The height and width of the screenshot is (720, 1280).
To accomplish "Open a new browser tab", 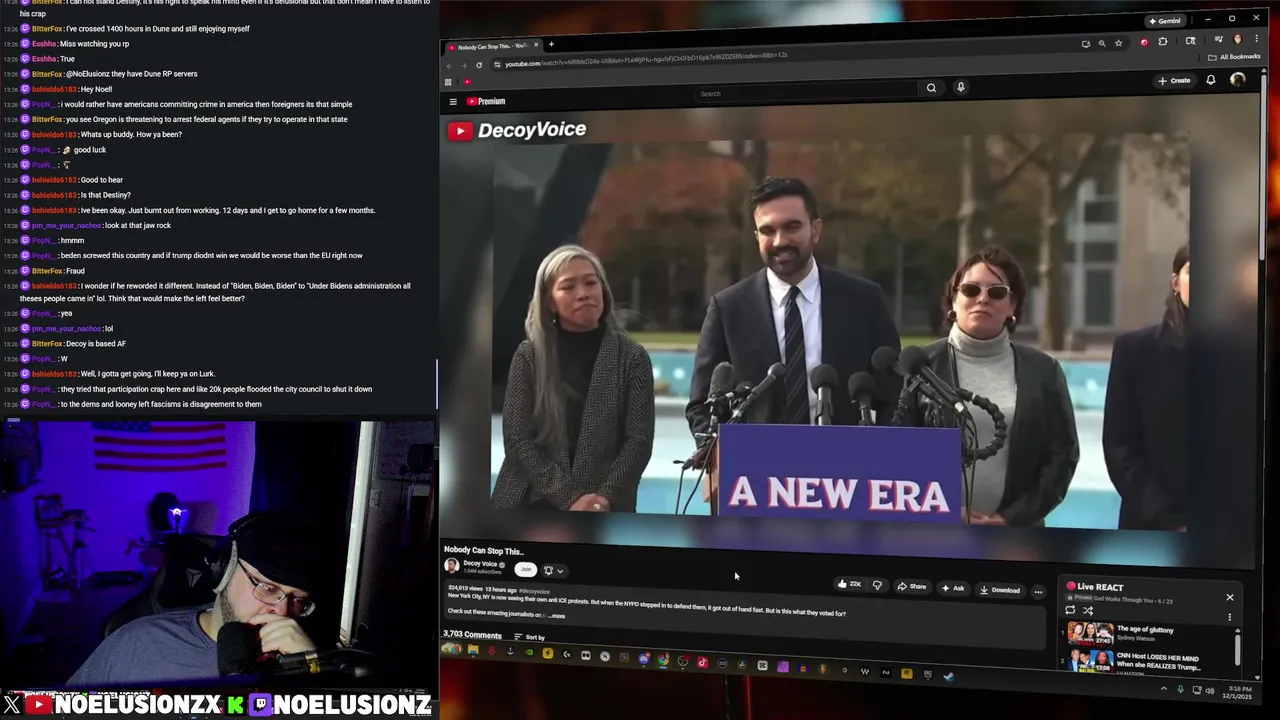I will click(x=551, y=44).
